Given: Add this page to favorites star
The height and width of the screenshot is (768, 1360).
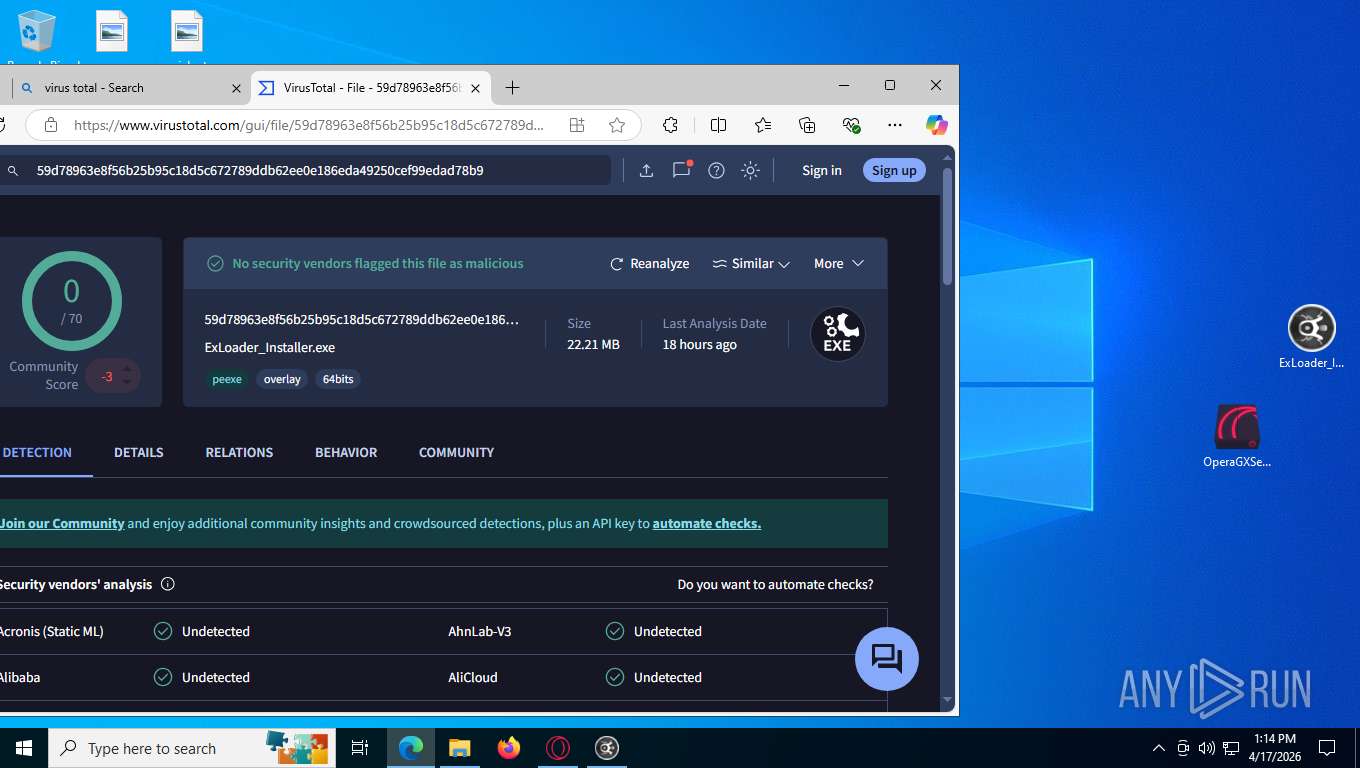Looking at the screenshot, I should click(x=617, y=125).
